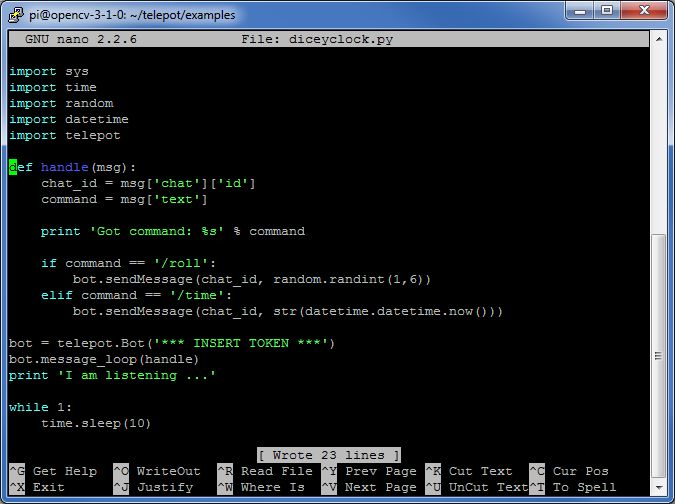This screenshot has height=504, width=675.
Task: Click the 'bot.message_loop(handle)' line
Action: [x=103, y=359]
